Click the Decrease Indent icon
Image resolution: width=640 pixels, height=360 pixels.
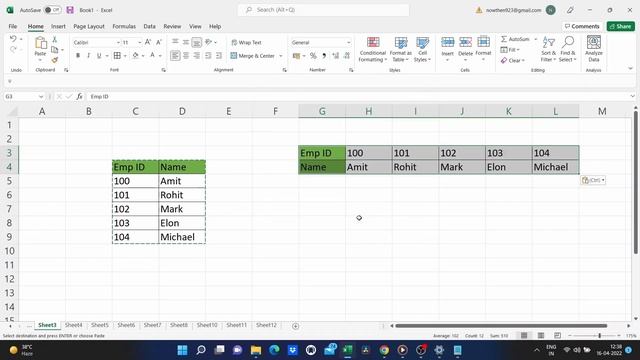[208, 56]
